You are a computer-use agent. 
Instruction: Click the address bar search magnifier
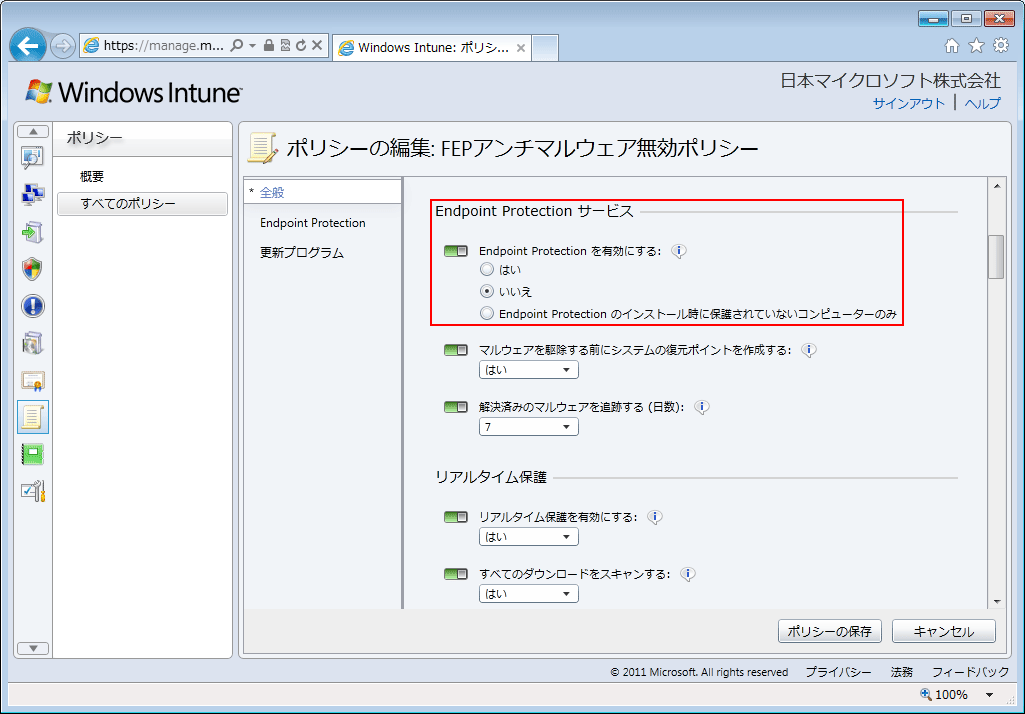pos(237,45)
